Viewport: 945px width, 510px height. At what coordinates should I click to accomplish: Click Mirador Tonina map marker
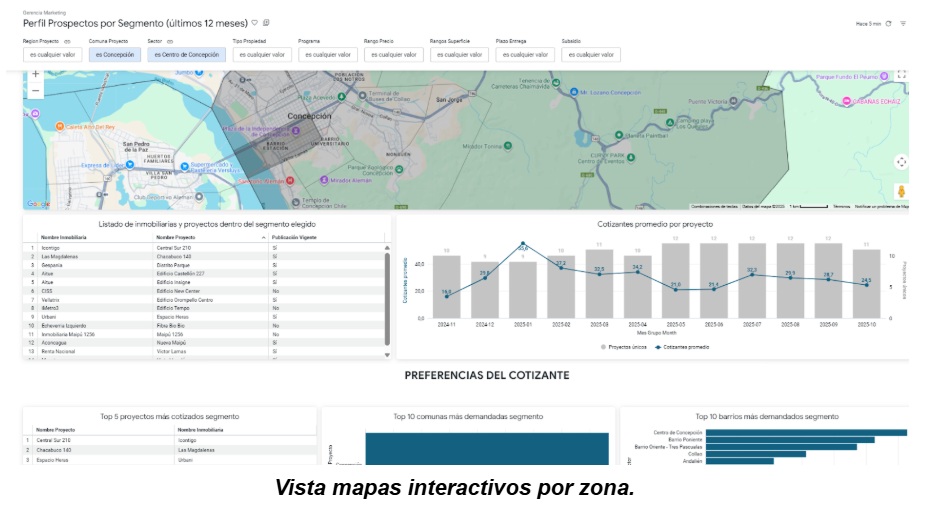(508, 146)
